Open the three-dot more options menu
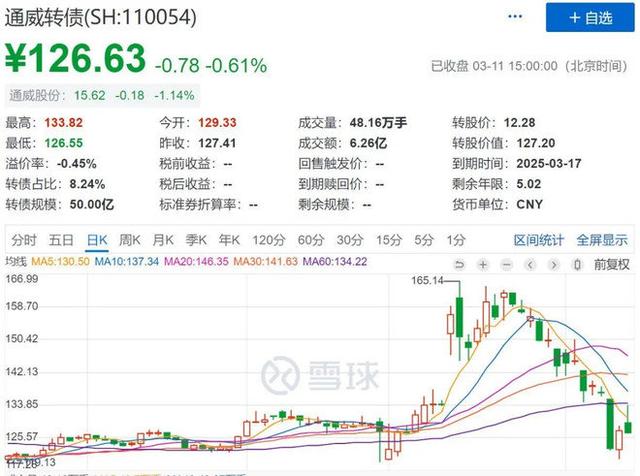Image resolution: width=640 pixels, height=476 pixels. [515, 17]
